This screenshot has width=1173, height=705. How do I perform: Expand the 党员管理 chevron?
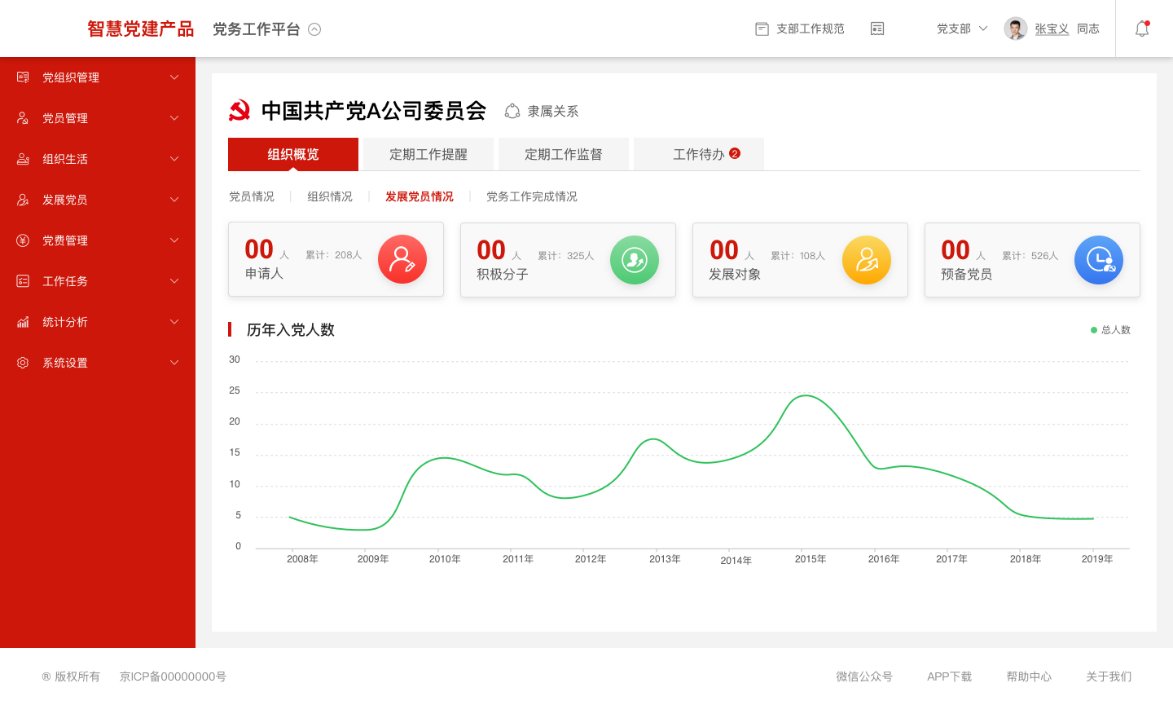click(174, 118)
